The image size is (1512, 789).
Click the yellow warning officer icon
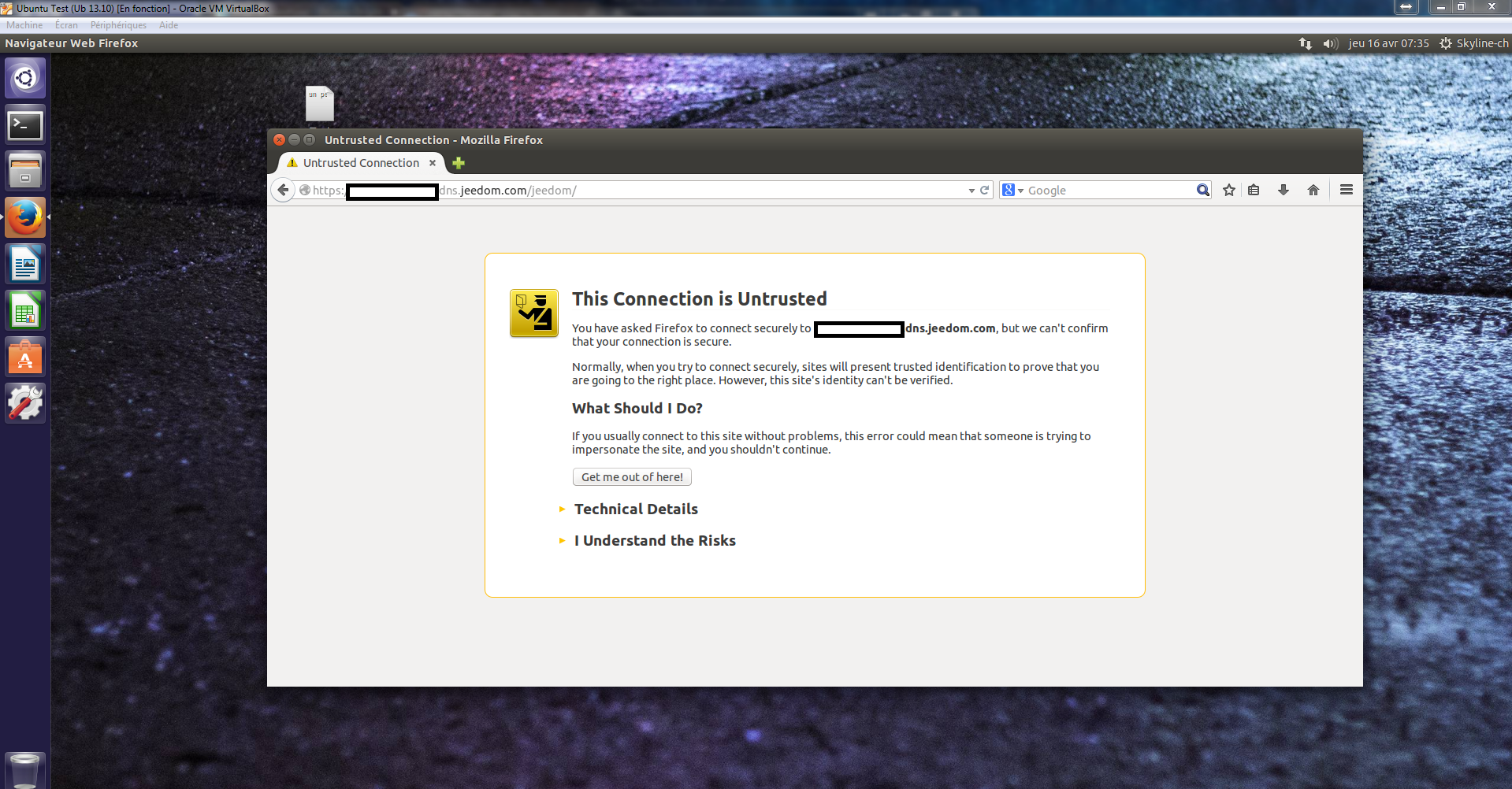tap(534, 313)
